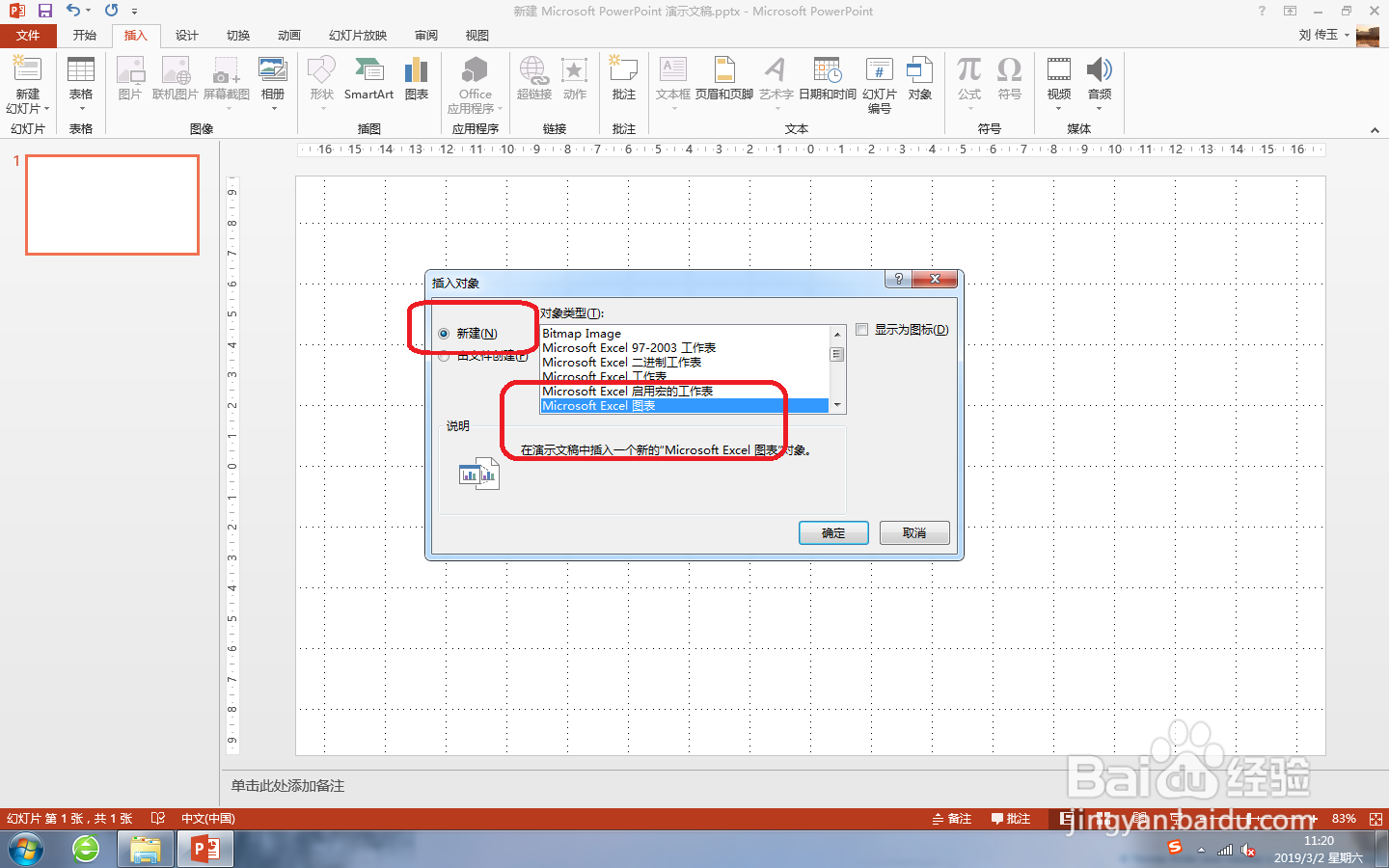Expand the 相册 photo album dropdown
The width and height of the screenshot is (1389, 868).
point(273,82)
